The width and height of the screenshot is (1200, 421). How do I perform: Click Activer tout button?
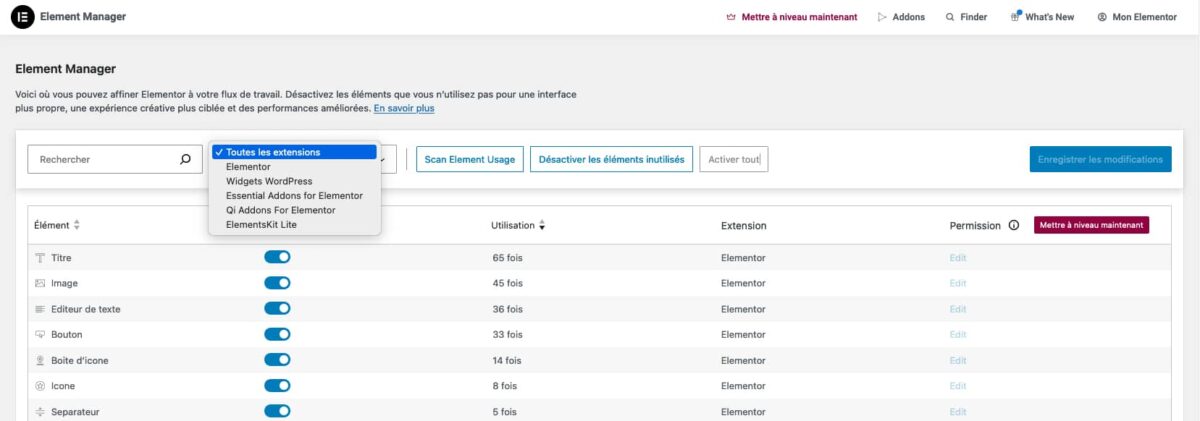pyautogui.click(x=734, y=159)
